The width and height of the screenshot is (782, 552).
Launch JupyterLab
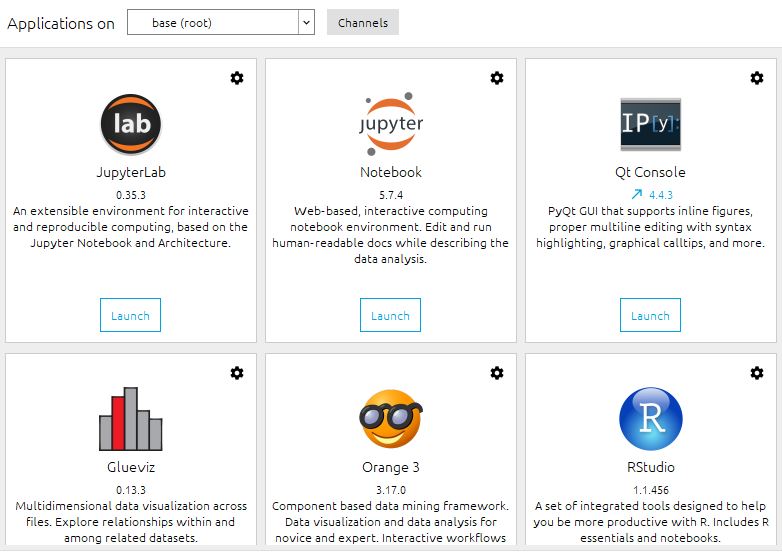(130, 315)
